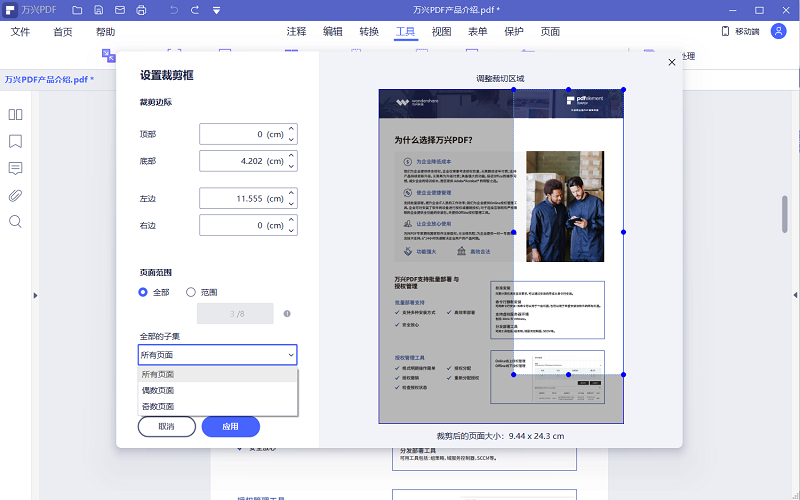Increase the 右边 margin with up arrow

[x=291, y=220]
